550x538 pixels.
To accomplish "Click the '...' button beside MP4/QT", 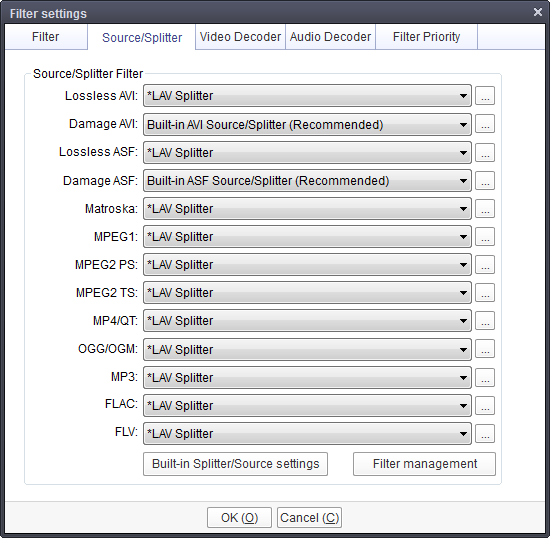I will click(485, 321).
